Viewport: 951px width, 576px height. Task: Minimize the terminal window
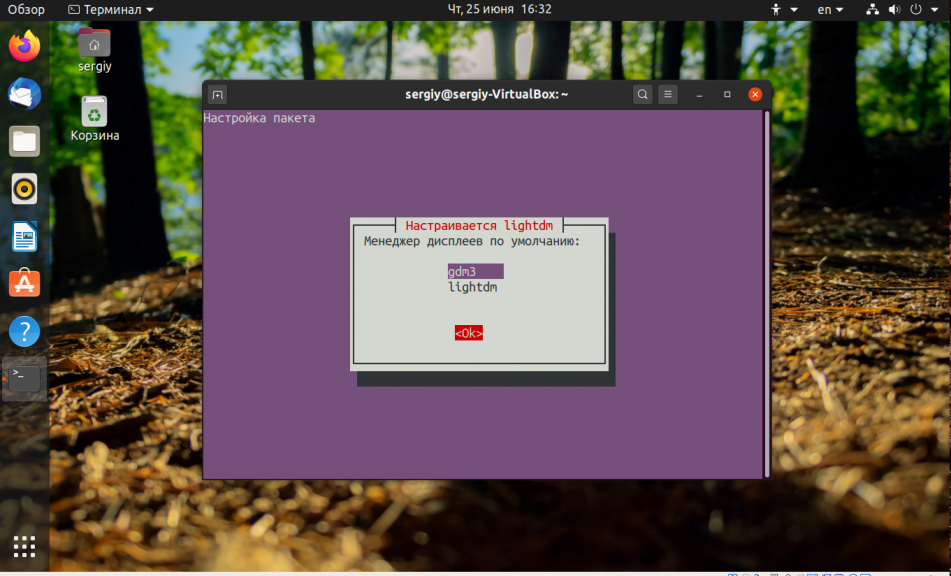699,95
